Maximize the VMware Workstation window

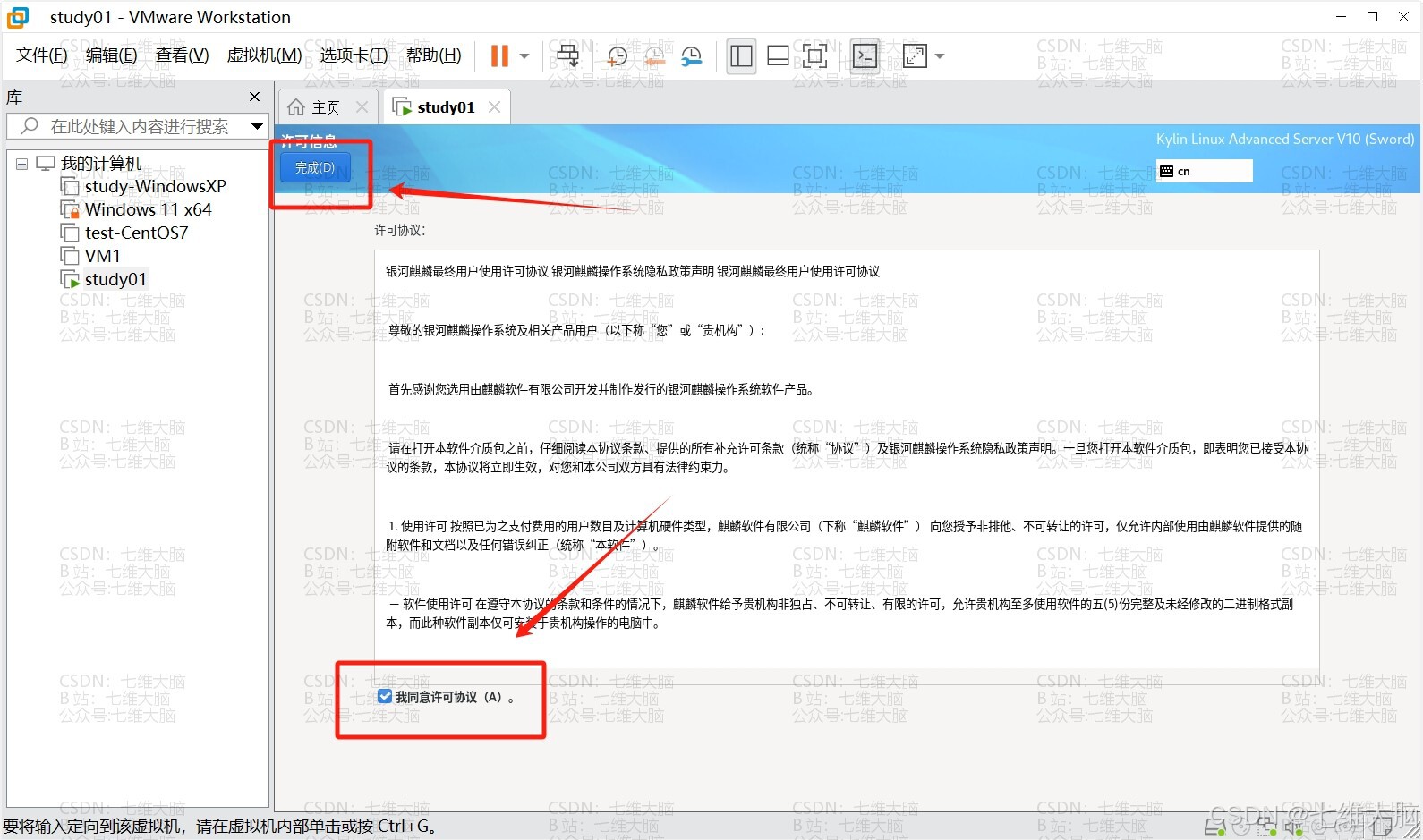[1372, 16]
